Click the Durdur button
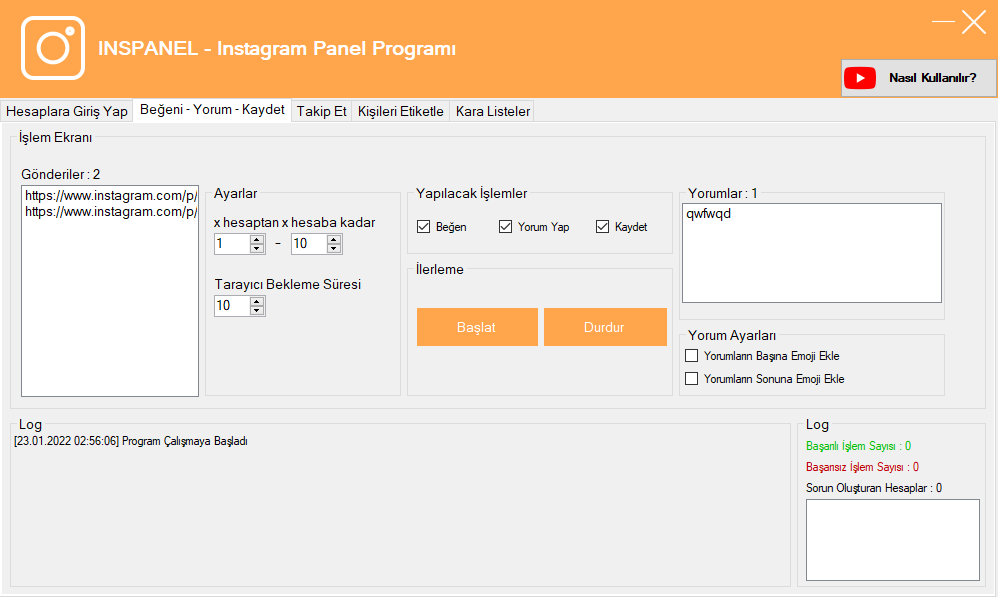Viewport: 998px width, 597px height. point(605,327)
